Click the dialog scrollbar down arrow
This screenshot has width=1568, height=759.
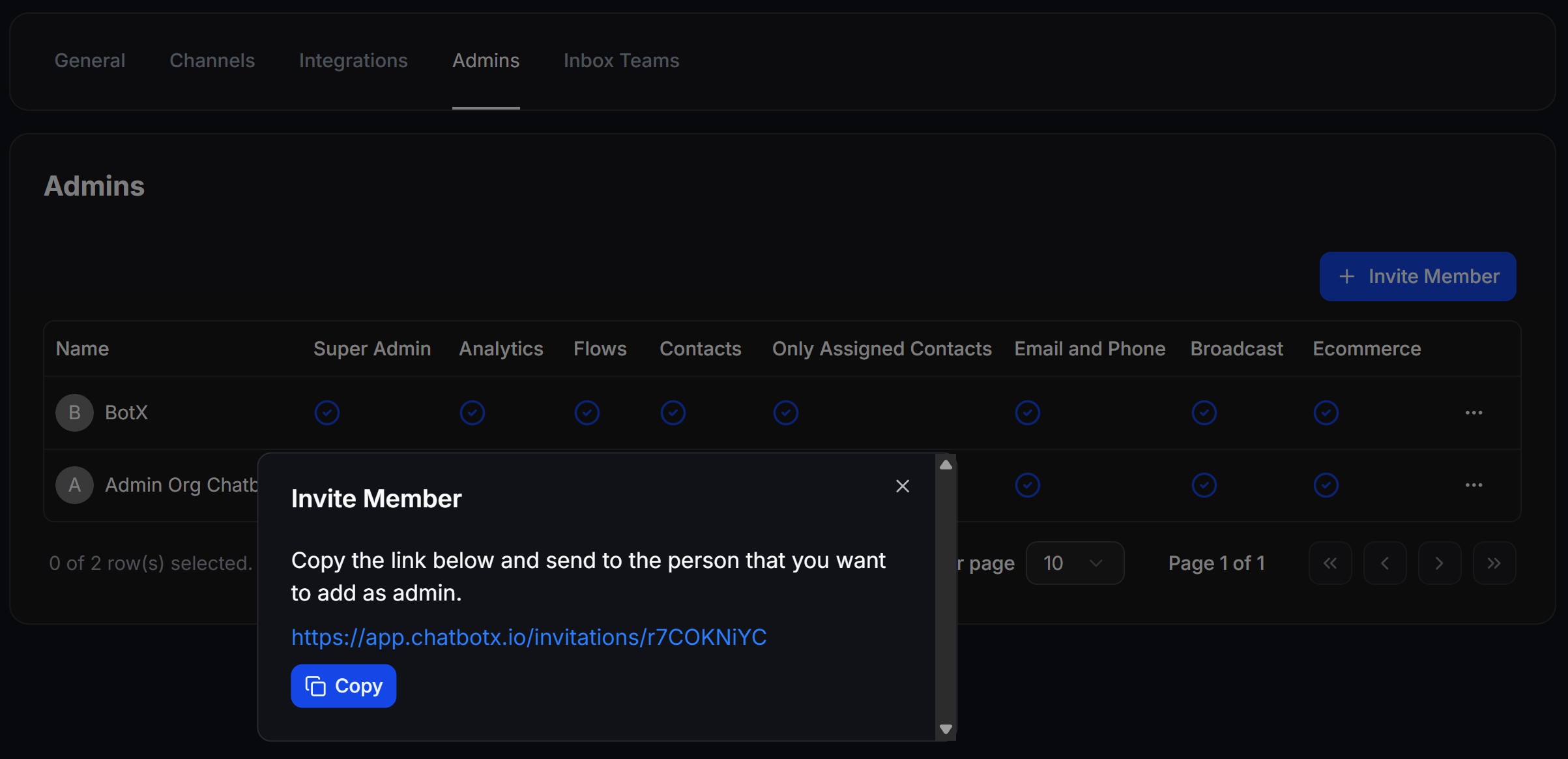(x=946, y=729)
